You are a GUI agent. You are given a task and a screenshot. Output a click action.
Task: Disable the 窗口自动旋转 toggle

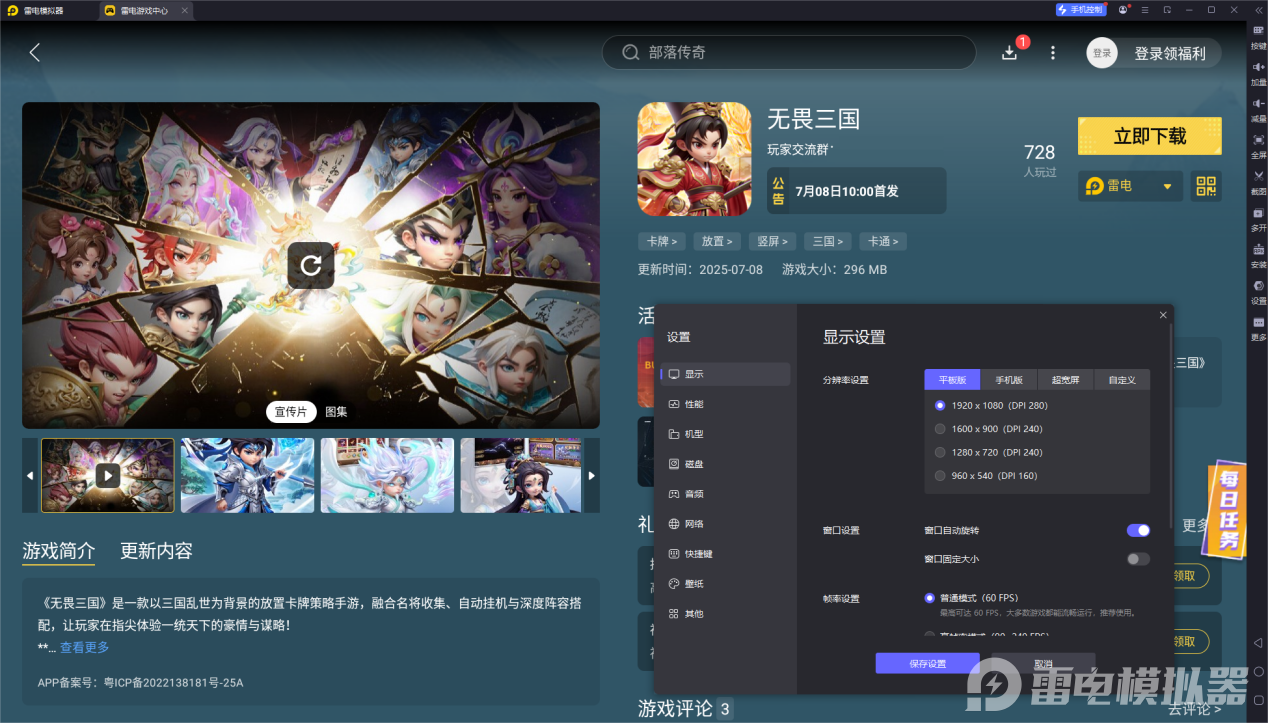pos(1137,530)
